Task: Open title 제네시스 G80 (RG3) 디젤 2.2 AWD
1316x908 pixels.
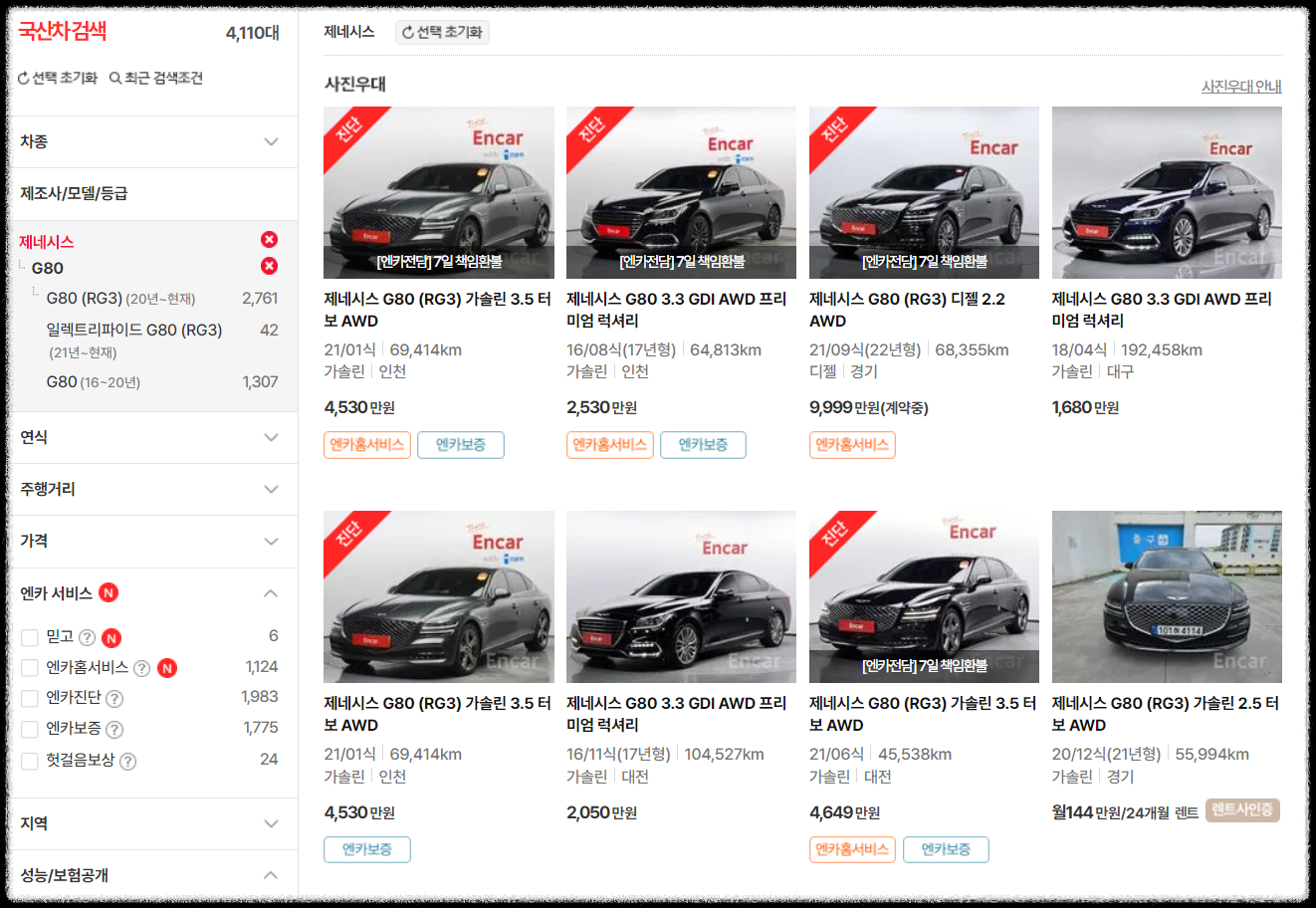Action: pos(907,310)
